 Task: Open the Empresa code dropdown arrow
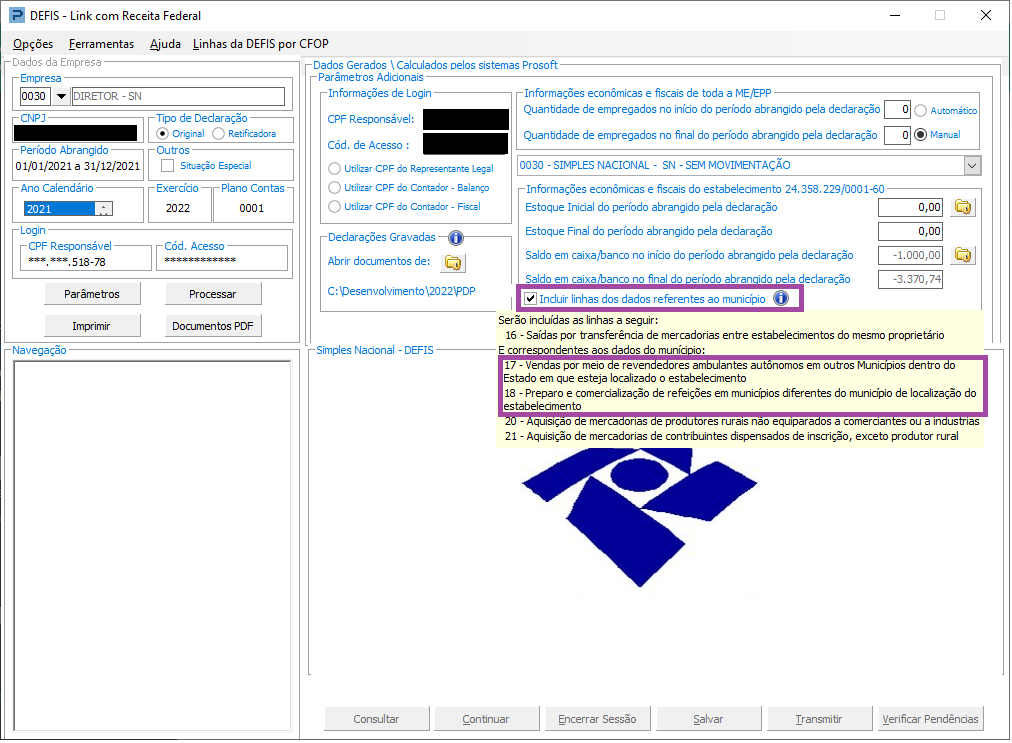61,96
